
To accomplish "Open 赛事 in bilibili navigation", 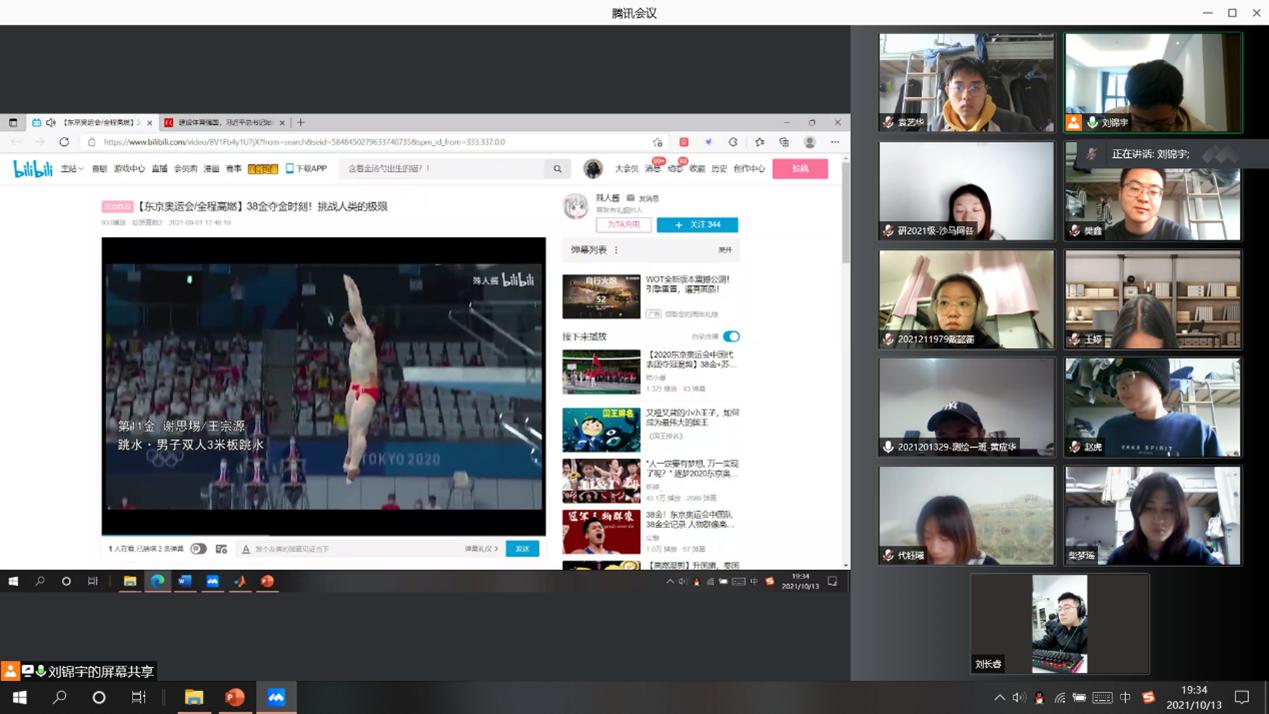I will coord(234,169).
